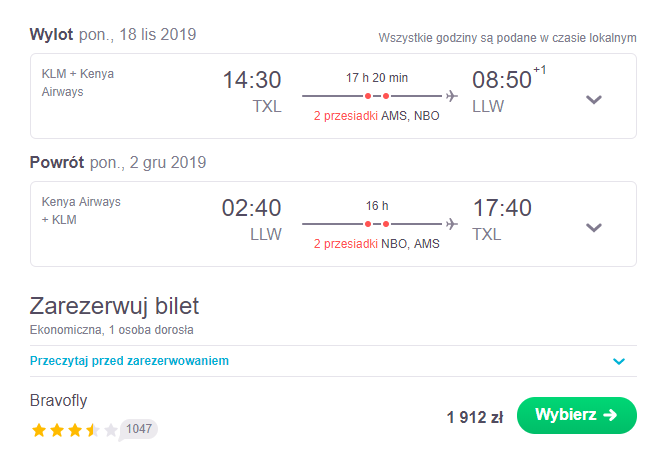Click the 1 912 zł price

coord(474,418)
